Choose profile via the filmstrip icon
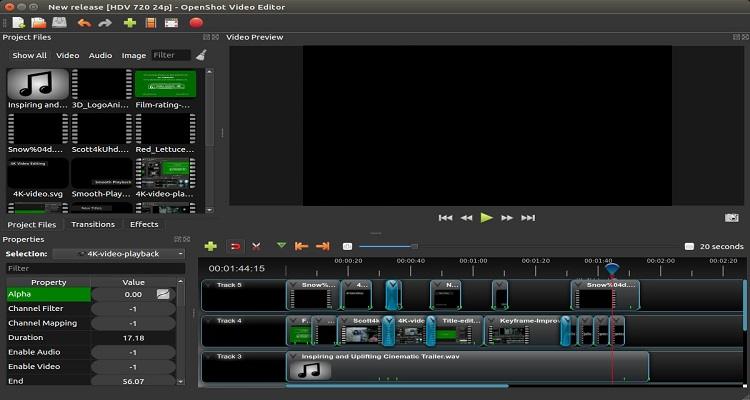This screenshot has height=400, width=750. [x=151, y=23]
